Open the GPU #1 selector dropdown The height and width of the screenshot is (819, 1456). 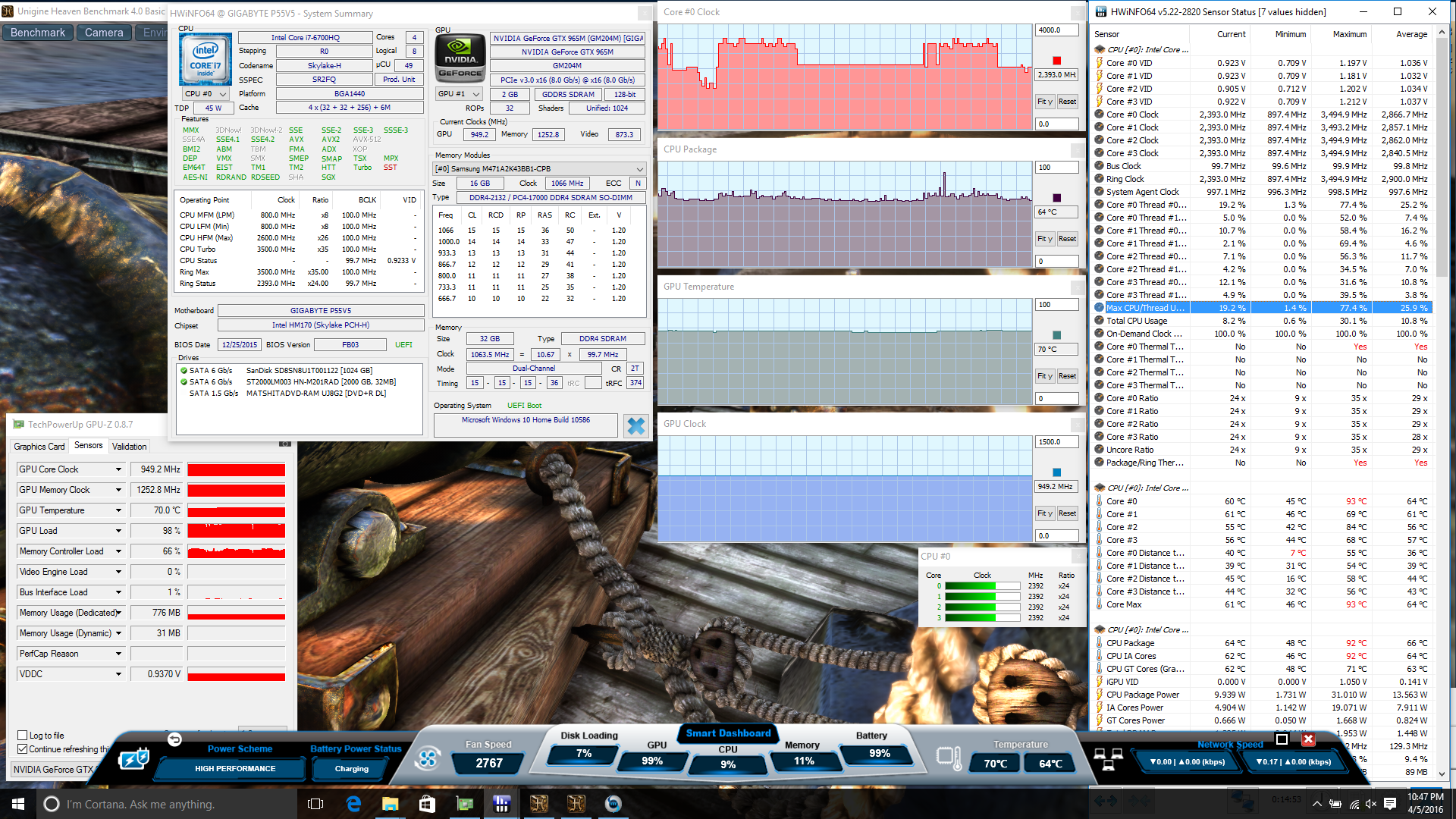pyautogui.click(x=460, y=94)
